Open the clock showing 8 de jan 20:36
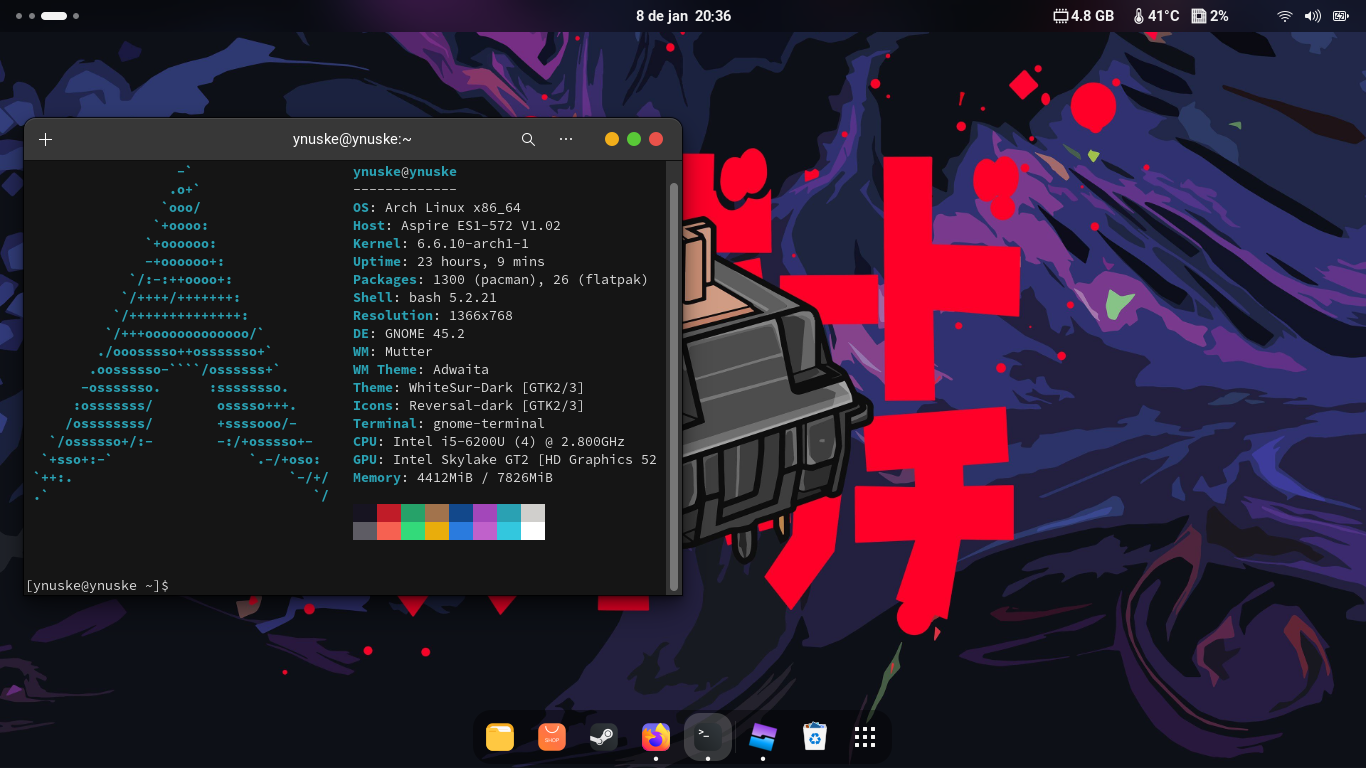Image resolution: width=1366 pixels, height=768 pixels. [683, 16]
